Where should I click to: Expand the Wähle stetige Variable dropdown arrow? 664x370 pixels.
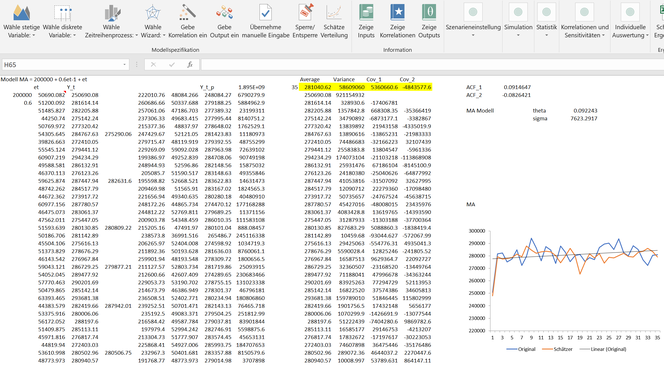coord(33,36)
